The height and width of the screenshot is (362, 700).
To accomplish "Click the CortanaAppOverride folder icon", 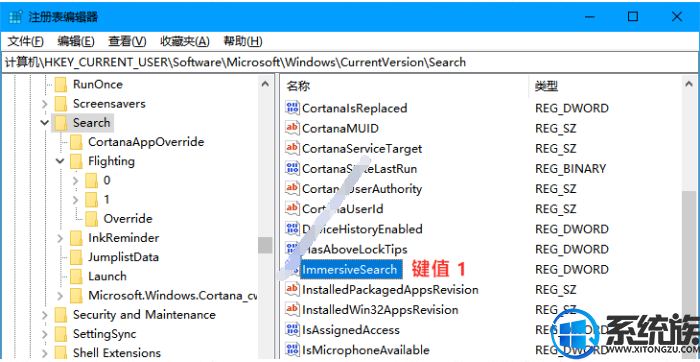I will pos(76,142).
